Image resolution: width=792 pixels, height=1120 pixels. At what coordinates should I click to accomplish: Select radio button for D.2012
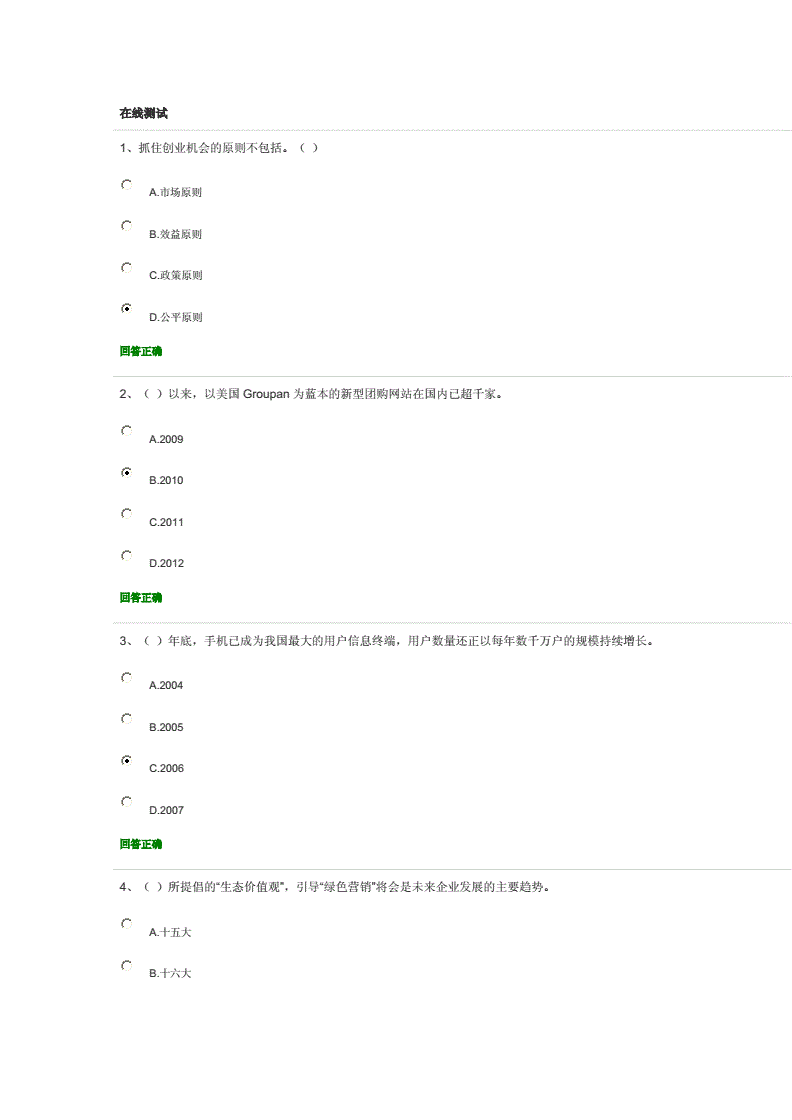pyautogui.click(x=126, y=555)
